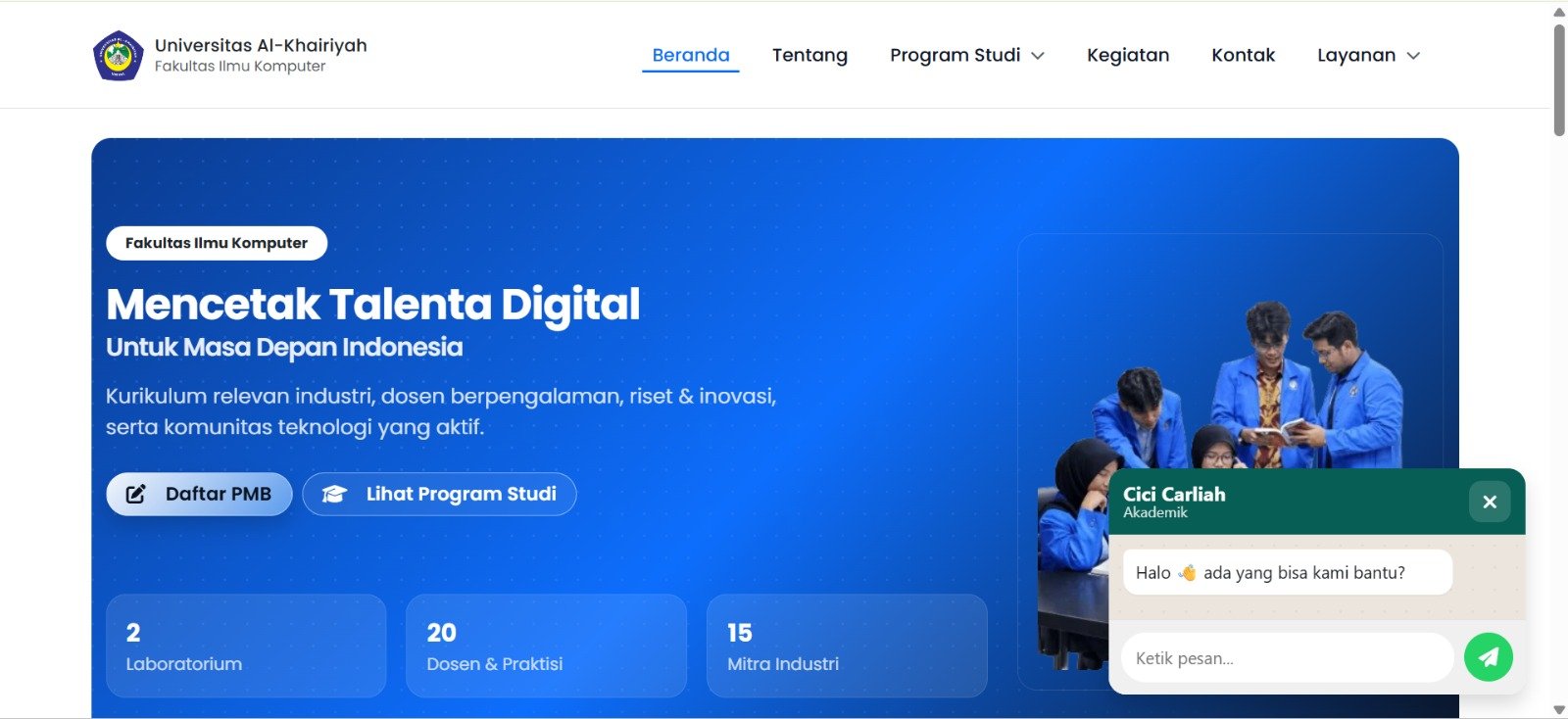Focus the Ketik pesan chat input
Screen dimensions: 1568x719
(x=1287, y=657)
